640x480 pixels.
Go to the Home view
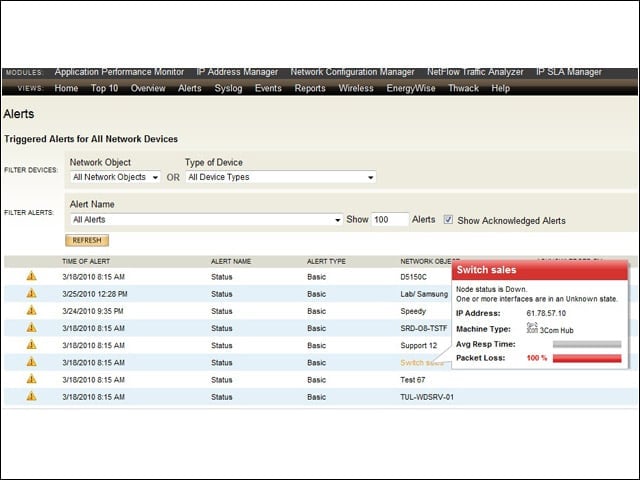pos(66,88)
